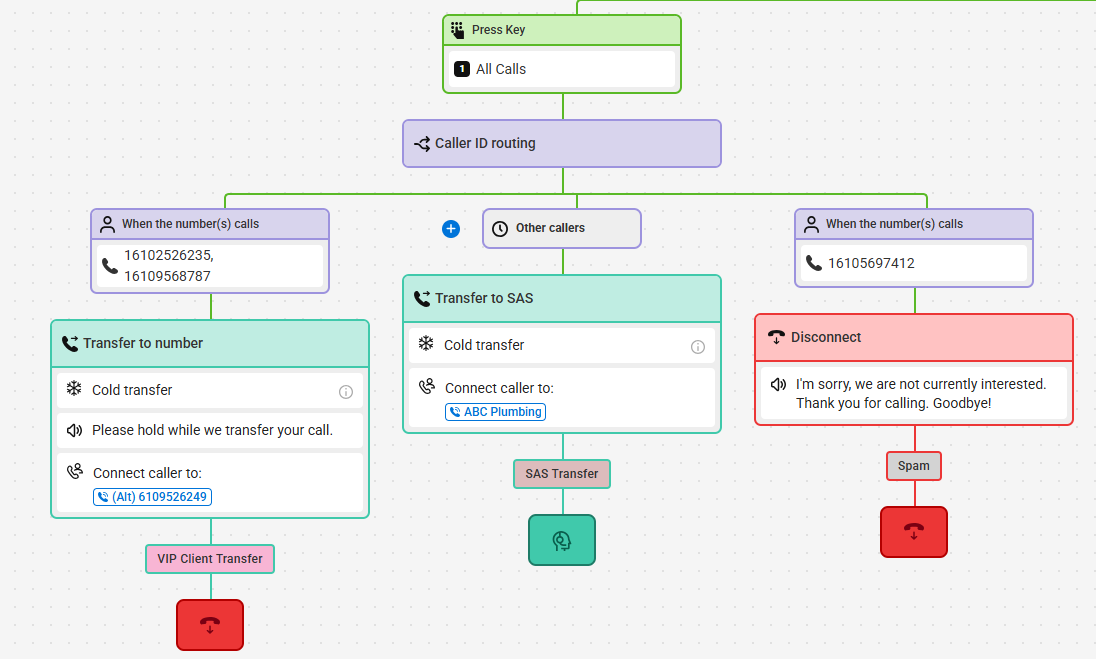Screen dimensions: 1096x659
Task: Click the Caller ID routing branch icon
Action: 421,144
